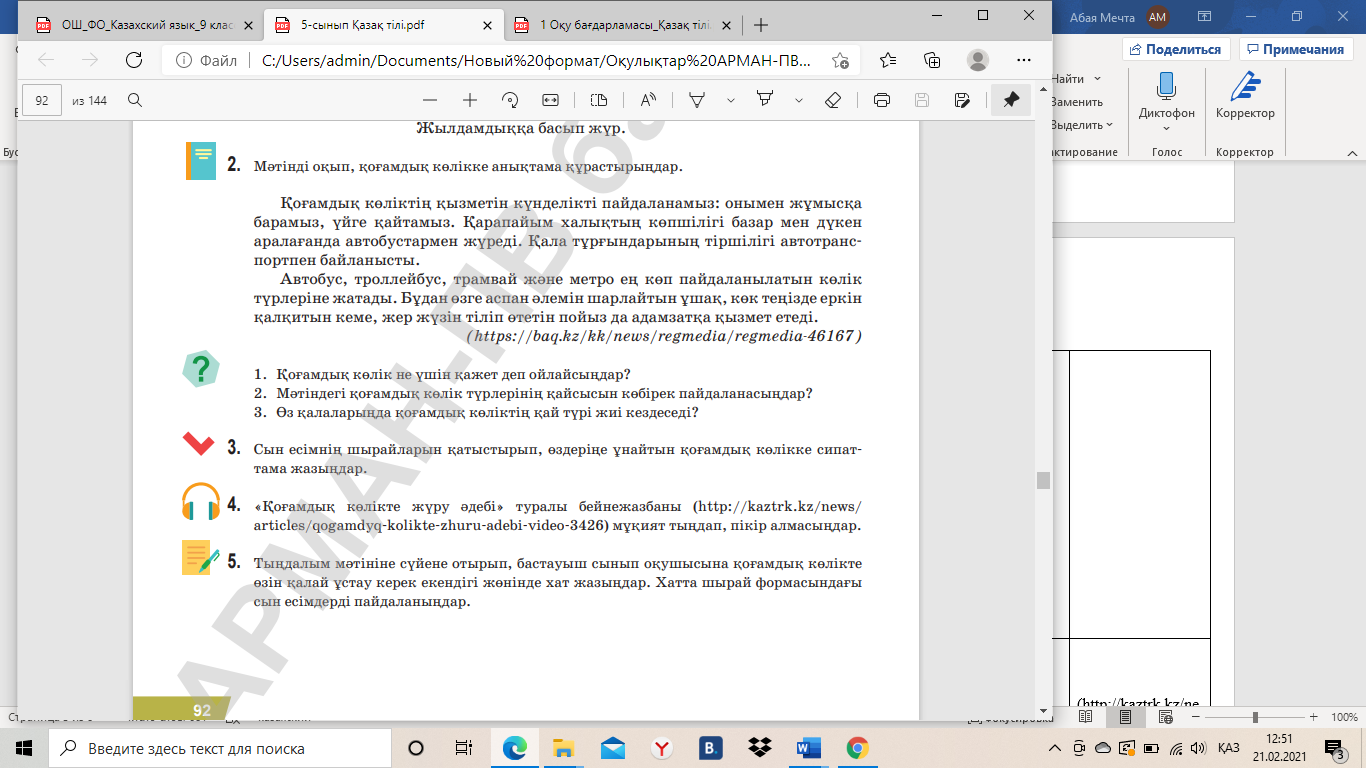Screen dimensions: 1366x768
Task: Open Dropbox from the taskbar
Action: [760, 748]
